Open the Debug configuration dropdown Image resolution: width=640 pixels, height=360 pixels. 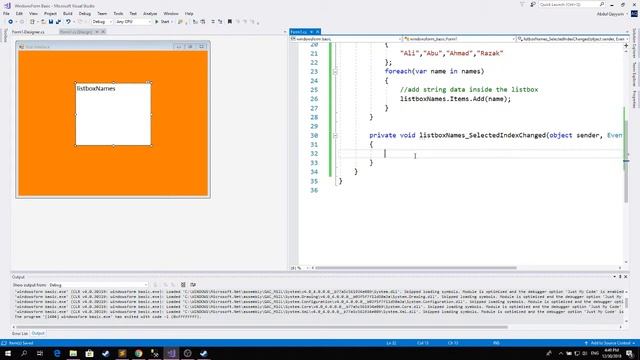[102, 22]
